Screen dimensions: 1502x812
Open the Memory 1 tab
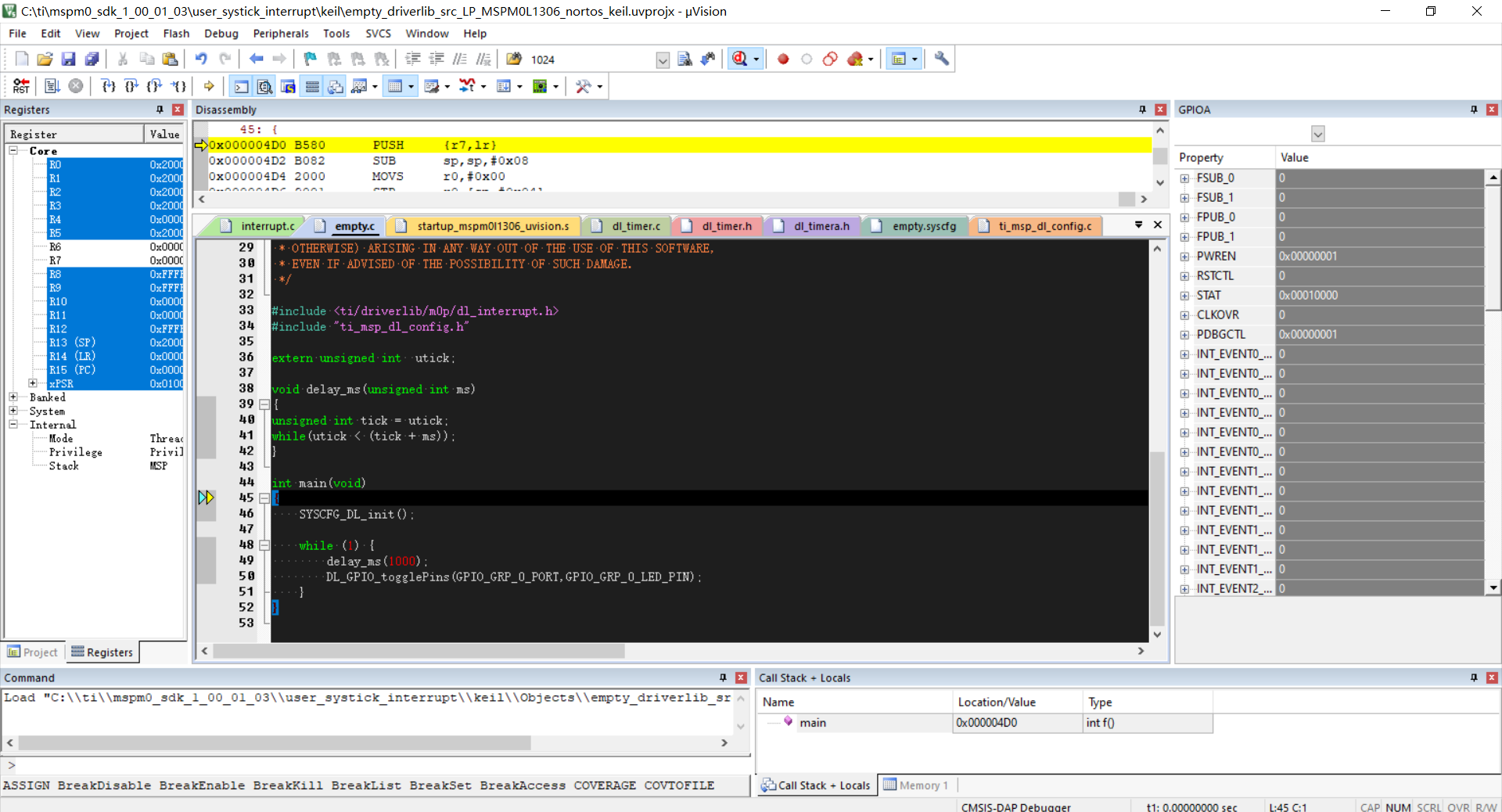916,785
